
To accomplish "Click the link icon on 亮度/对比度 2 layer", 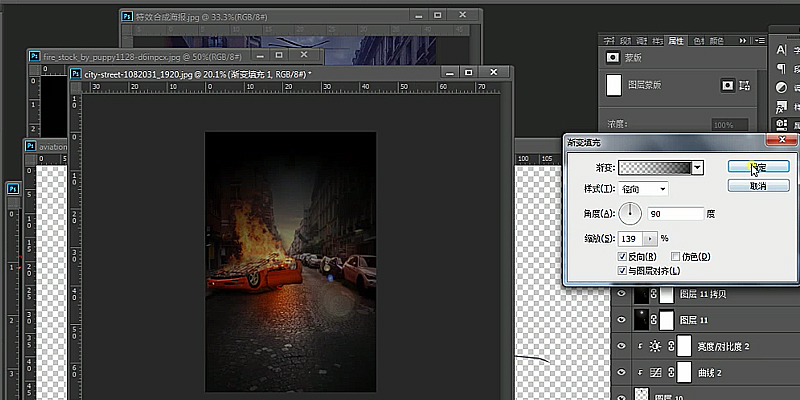I will click(x=671, y=346).
